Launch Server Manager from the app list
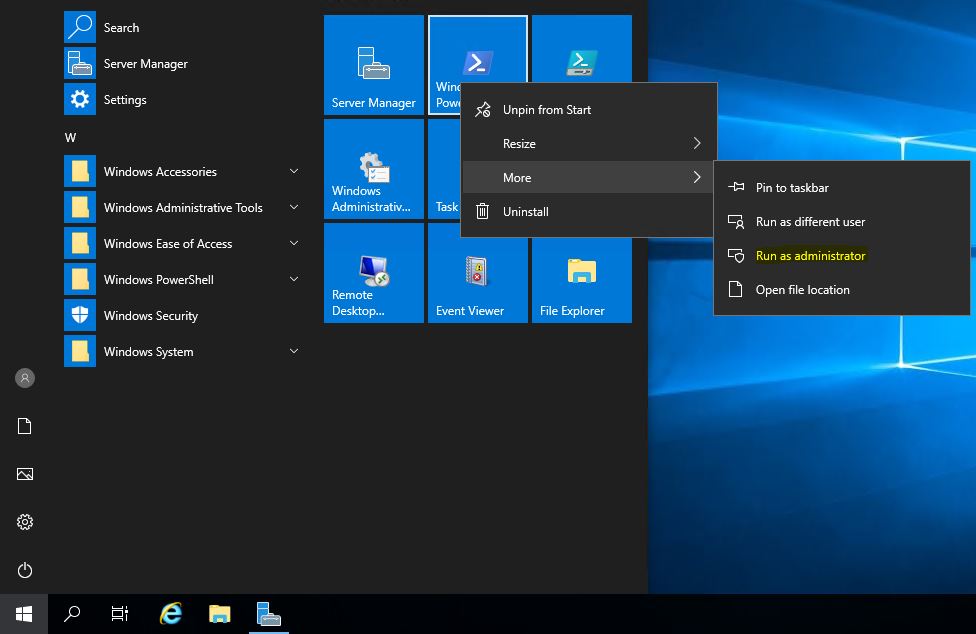Screen dimensions: 976x634 181,63
